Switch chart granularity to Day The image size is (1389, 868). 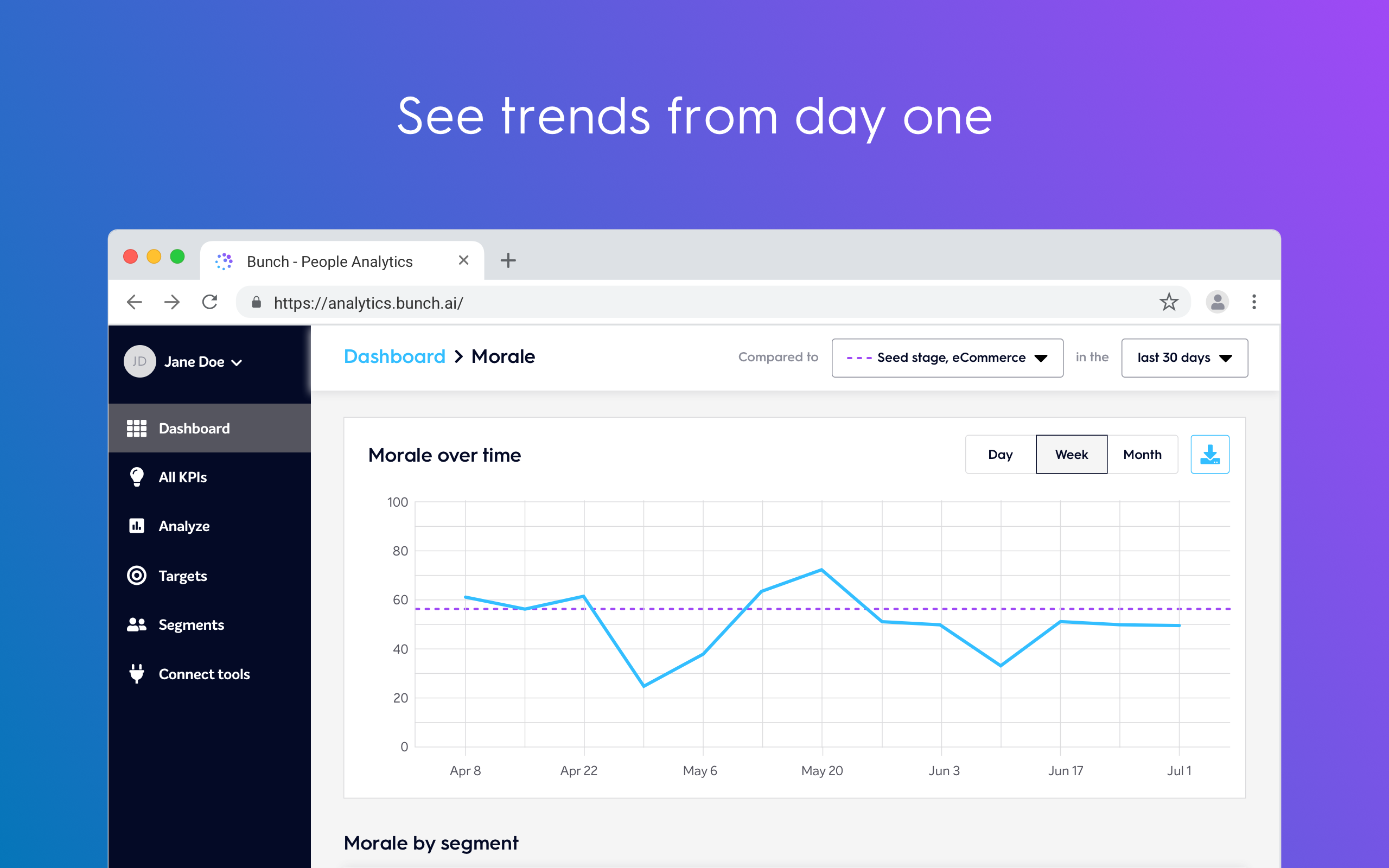(x=1000, y=454)
